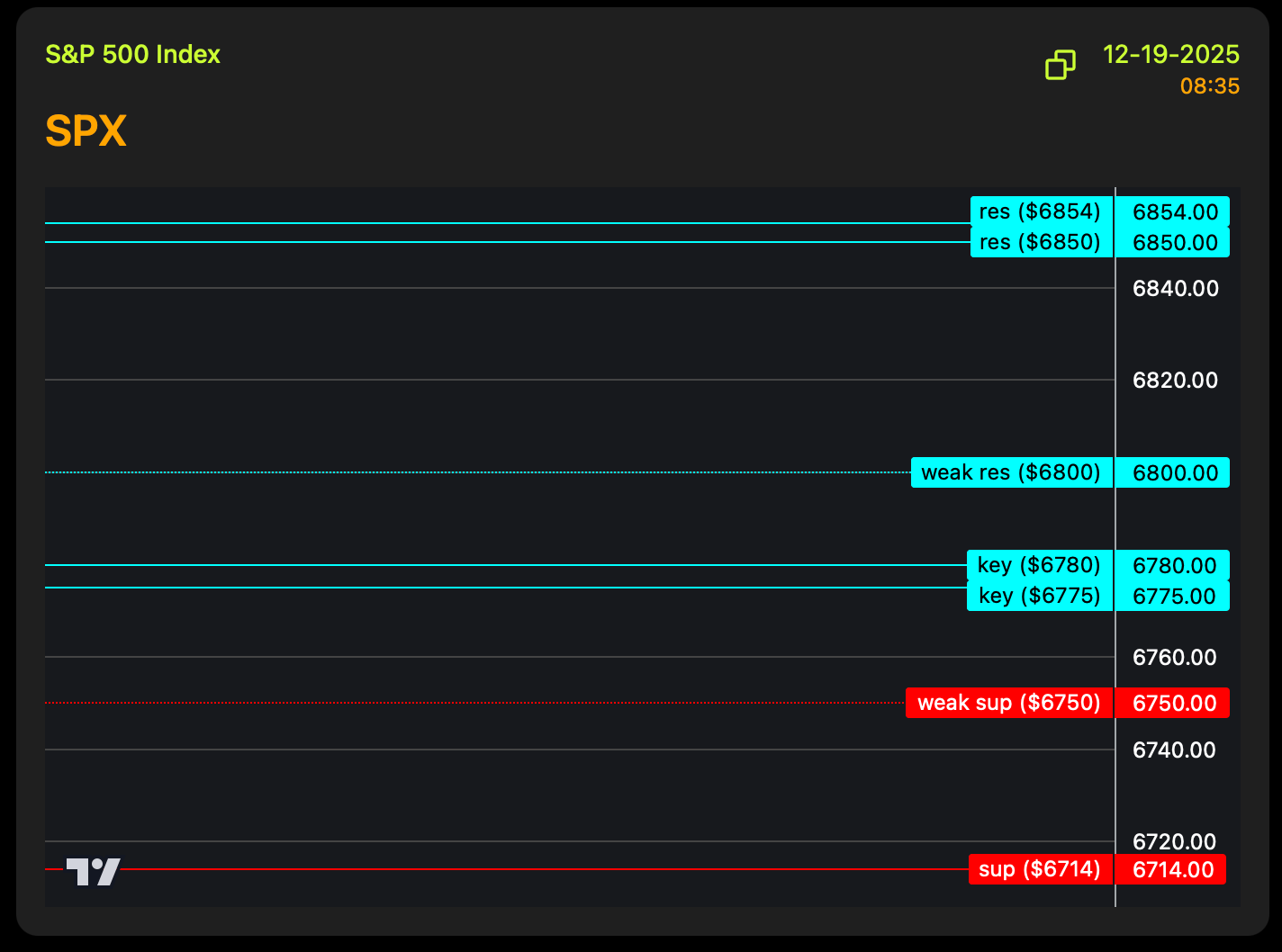The height and width of the screenshot is (952, 1282).
Task: Select the sup ($6714) line label
Action: point(1040,869)
